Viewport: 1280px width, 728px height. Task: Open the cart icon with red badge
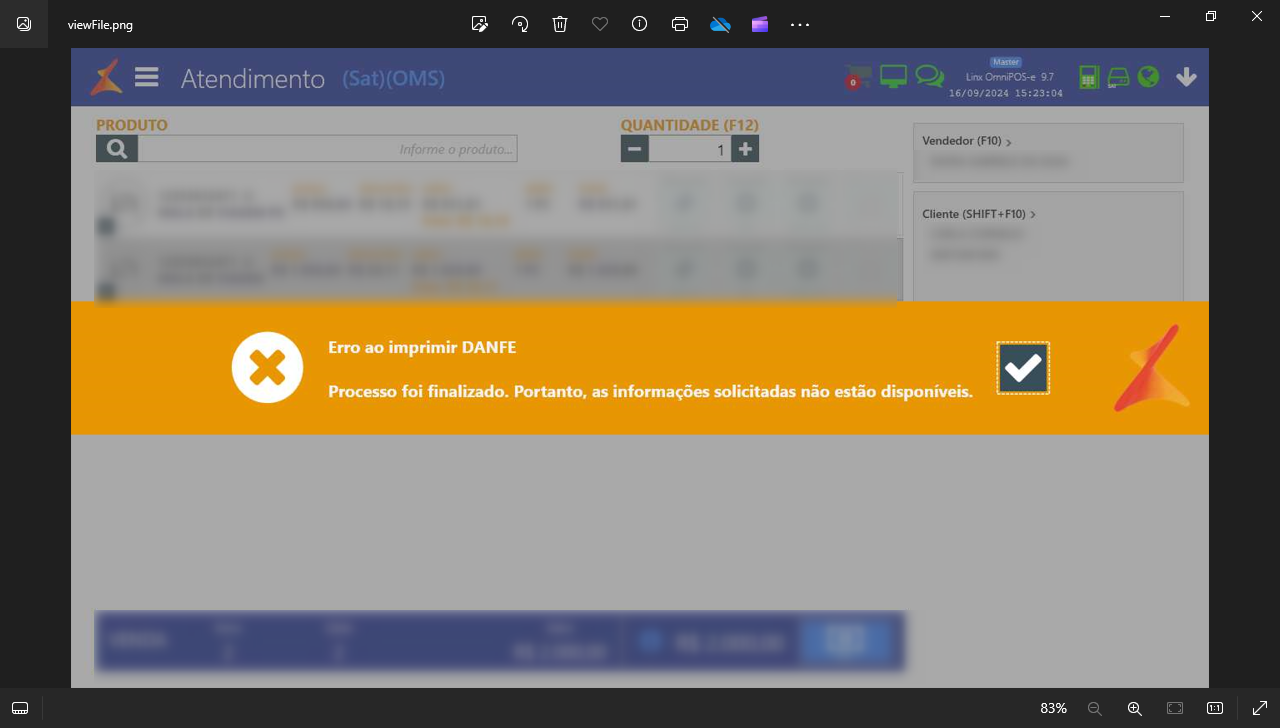pyautogui.click(x=857, y=77)
